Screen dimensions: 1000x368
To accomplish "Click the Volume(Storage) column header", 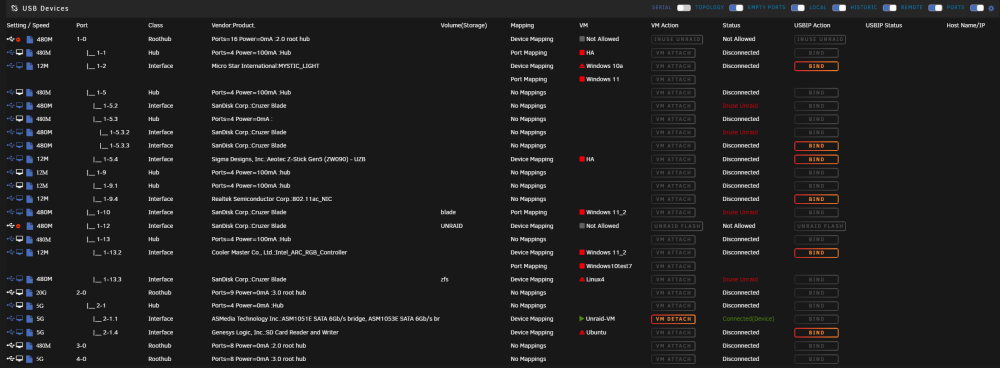I will 464,26.
